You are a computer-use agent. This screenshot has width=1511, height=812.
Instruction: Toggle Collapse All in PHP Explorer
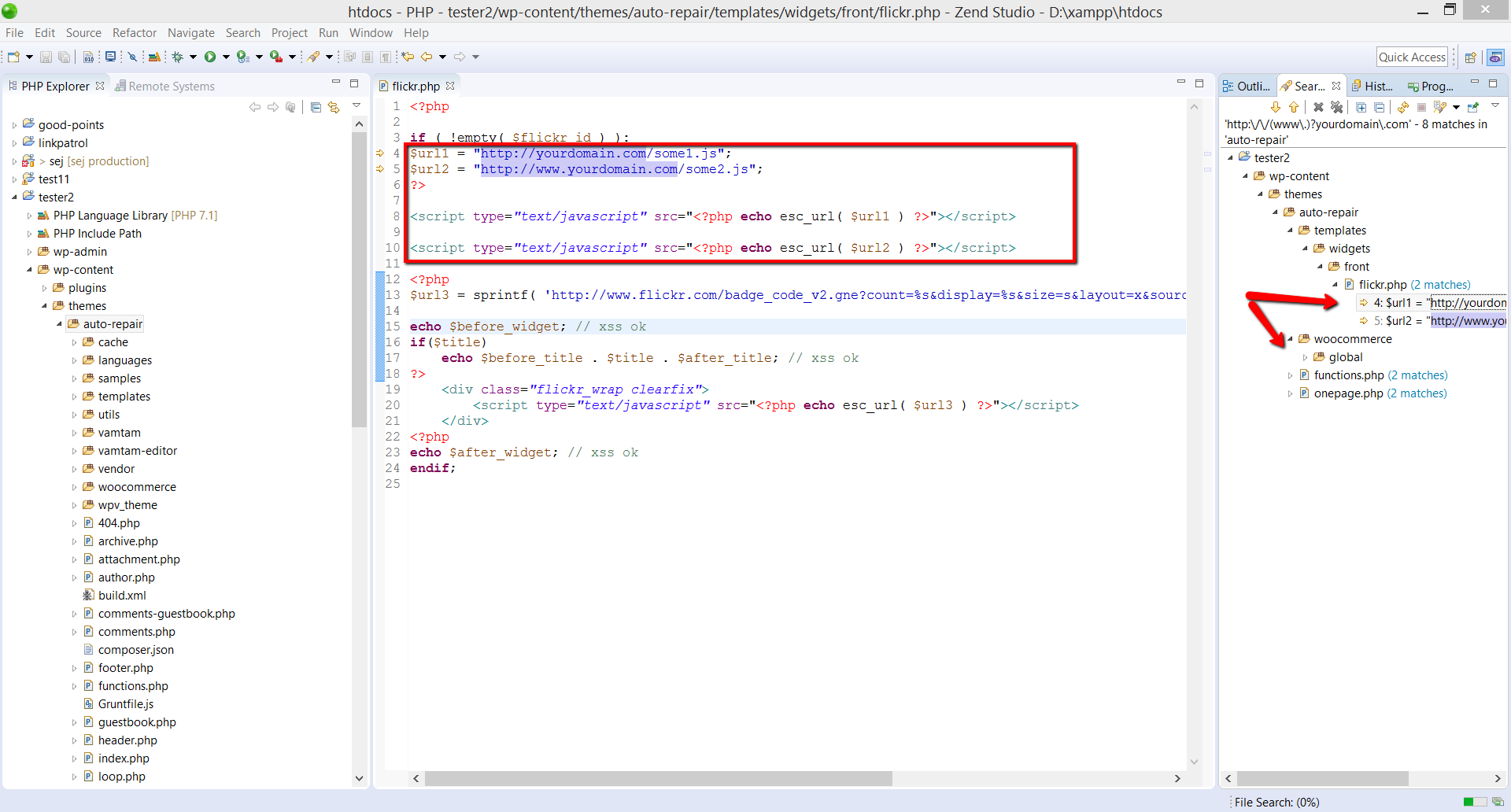(x=316, y=108)
